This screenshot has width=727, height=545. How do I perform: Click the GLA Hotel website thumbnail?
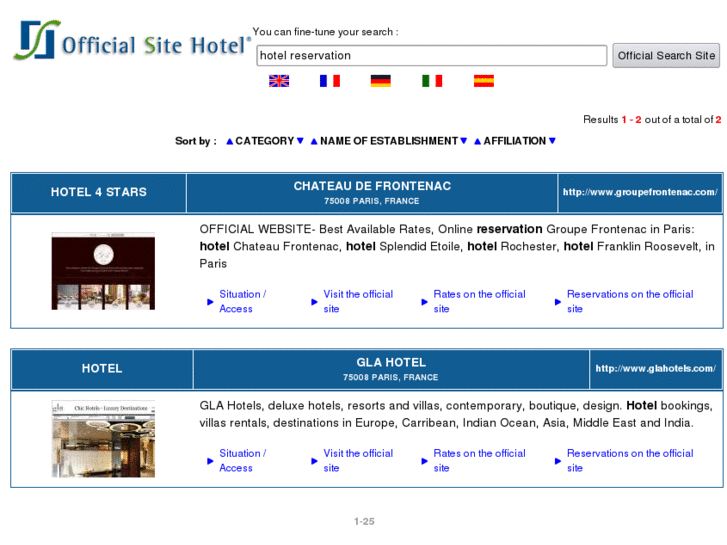tap(103, 439)
